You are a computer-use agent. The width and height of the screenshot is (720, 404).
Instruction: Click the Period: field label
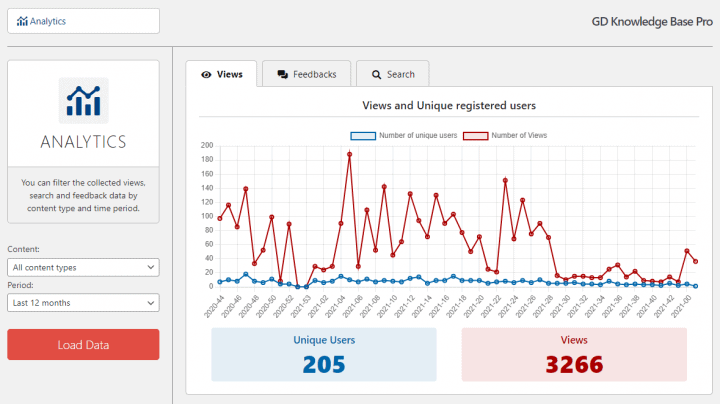(20, 285)
